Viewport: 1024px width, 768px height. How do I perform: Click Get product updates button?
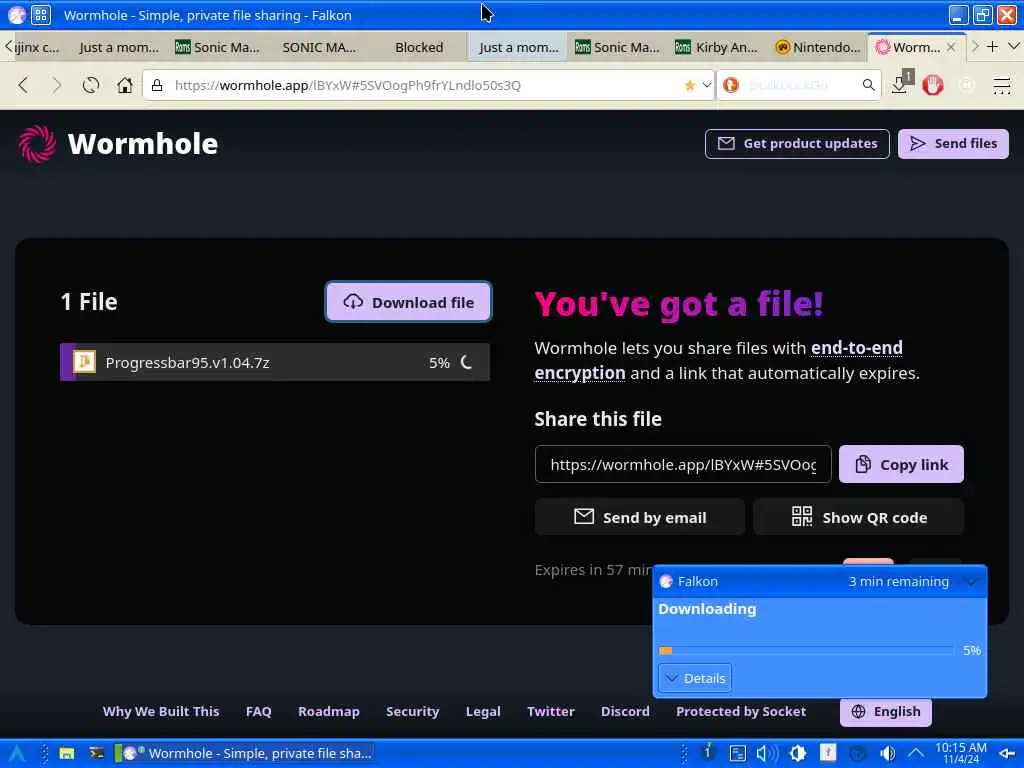797,144
